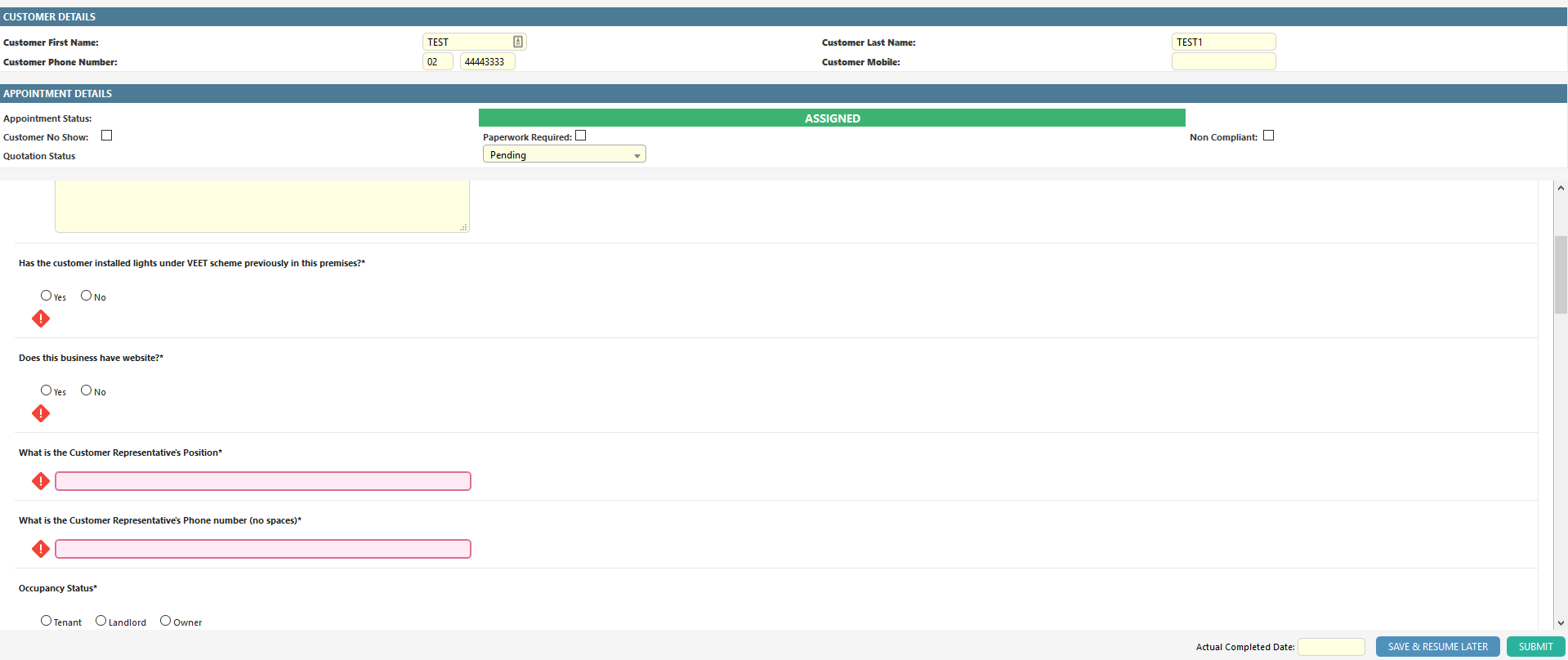Check the Non Compliant checkbox
Viewport: 1568px width, 660px height.
[x=1268, y=136]
